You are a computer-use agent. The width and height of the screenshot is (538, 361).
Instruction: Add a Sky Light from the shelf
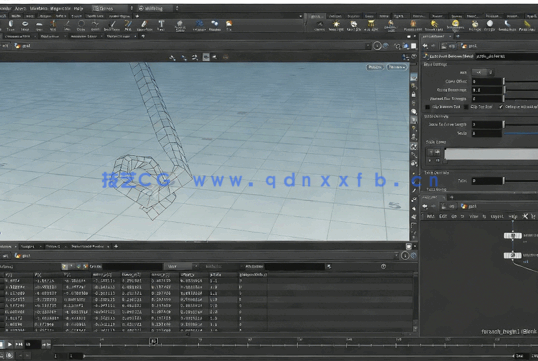pos(475,25)
